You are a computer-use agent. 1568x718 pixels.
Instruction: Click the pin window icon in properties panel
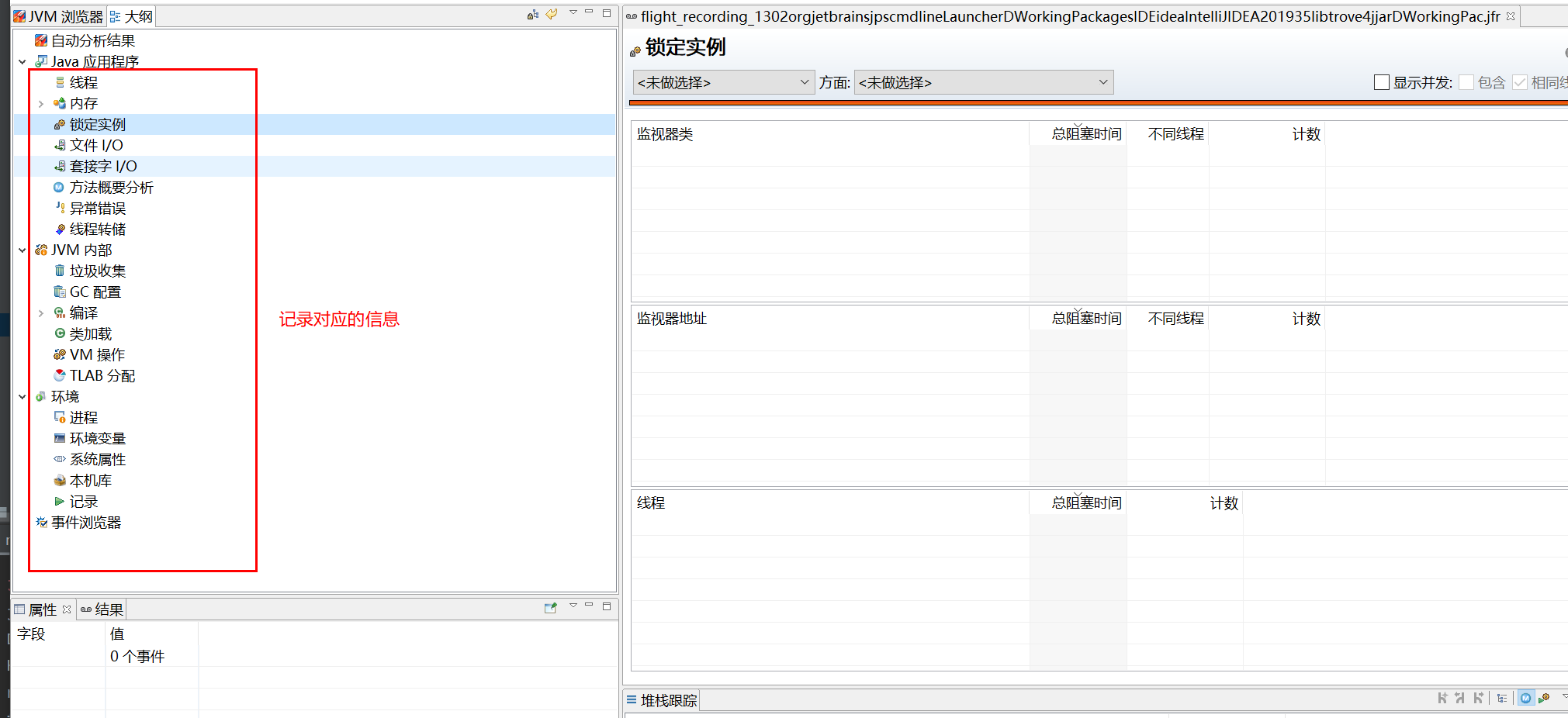[551, 608]
